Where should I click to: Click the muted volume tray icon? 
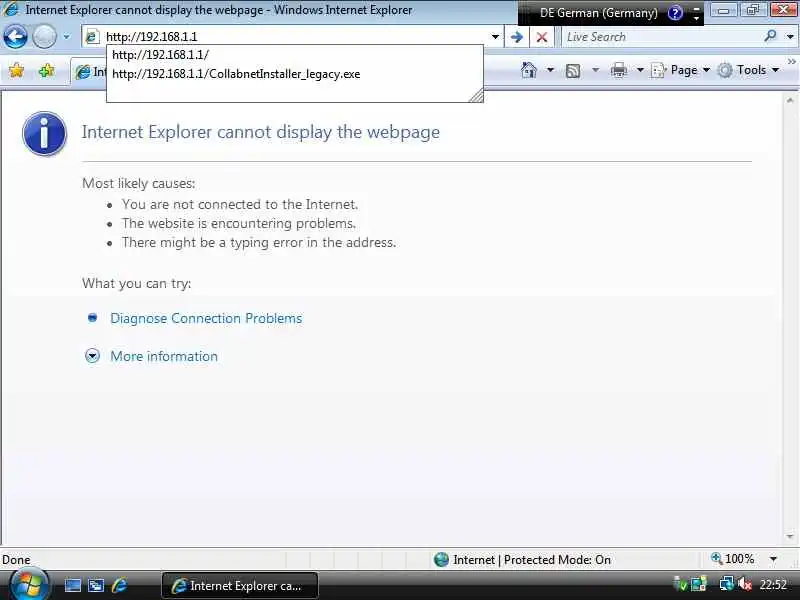[744, 583]
